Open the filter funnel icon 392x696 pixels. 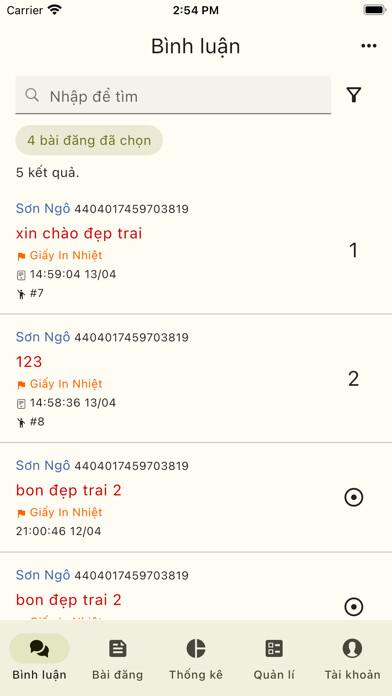353,95
